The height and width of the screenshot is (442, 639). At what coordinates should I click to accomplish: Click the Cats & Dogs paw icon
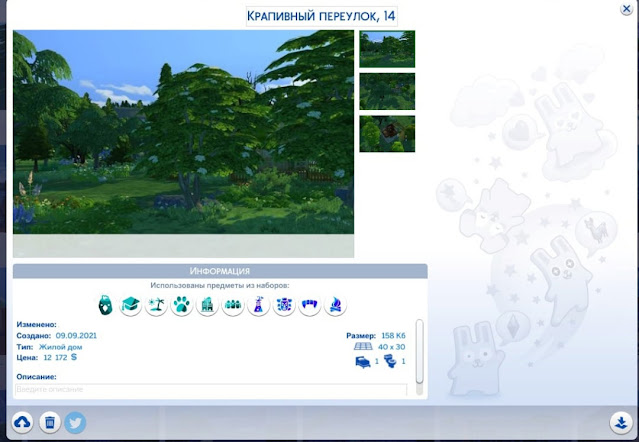[182, 305]
